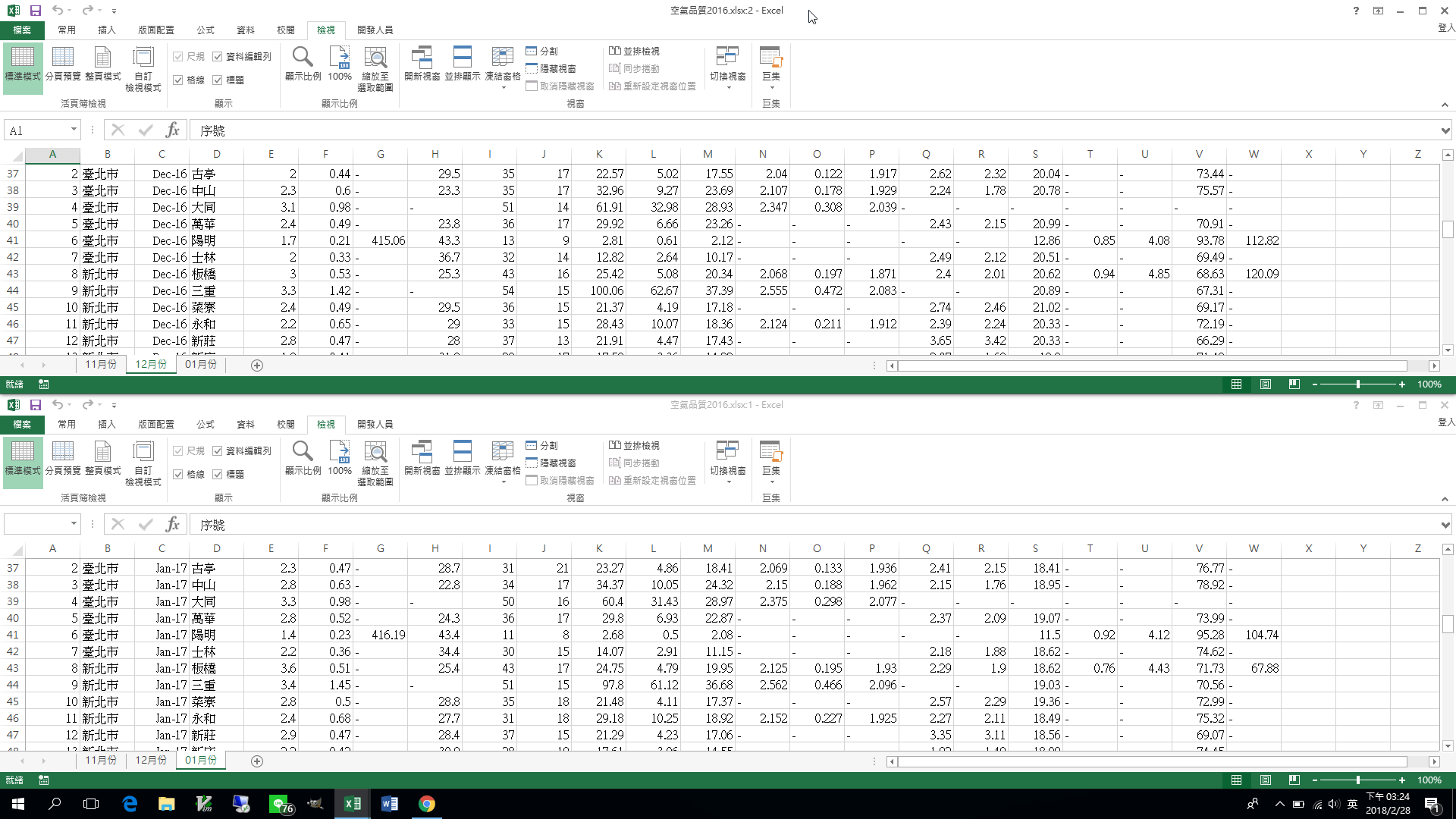Click 開新視窗 to open new window
This screenshot has height=819, width=1456.
(422, 64)
